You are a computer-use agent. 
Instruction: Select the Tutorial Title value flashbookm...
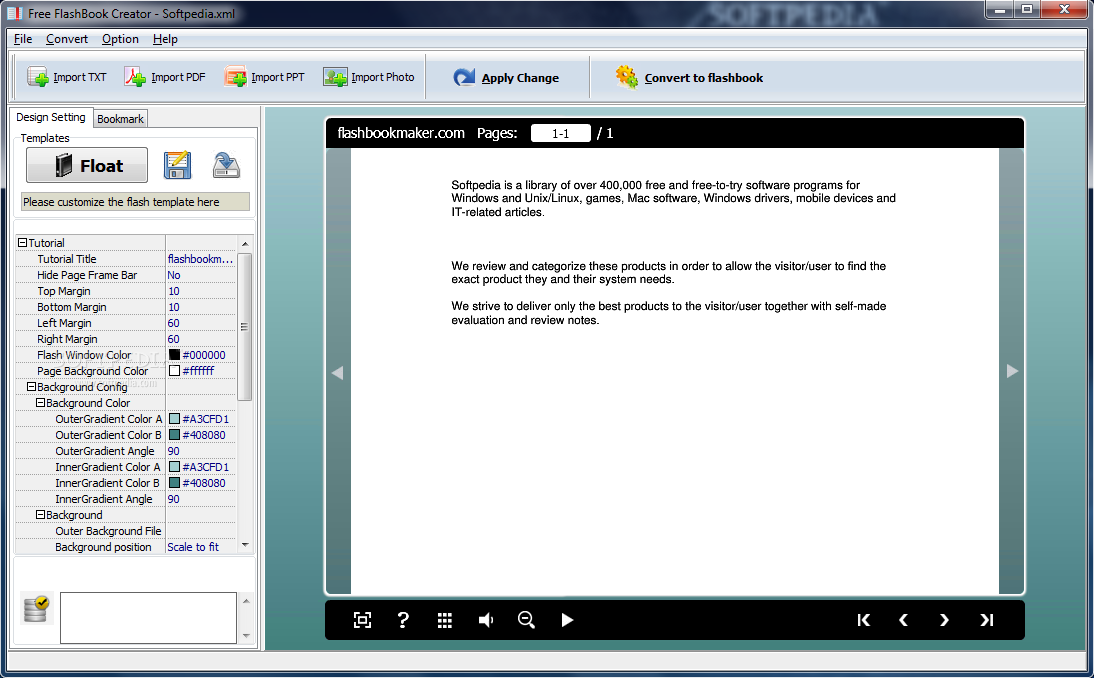coord(201,259)
